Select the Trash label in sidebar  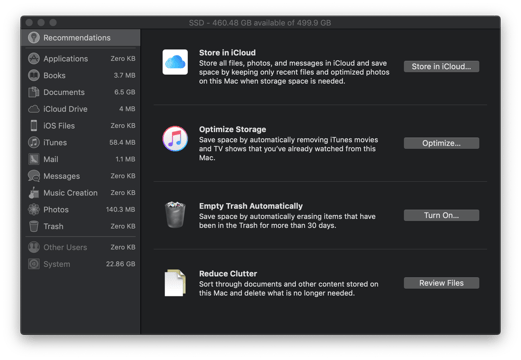53,226
